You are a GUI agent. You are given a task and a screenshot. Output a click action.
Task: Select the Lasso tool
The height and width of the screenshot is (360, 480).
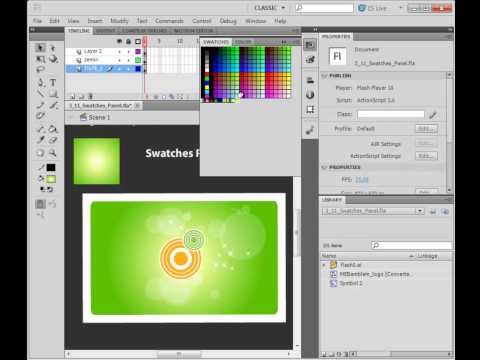click(40, 70)
